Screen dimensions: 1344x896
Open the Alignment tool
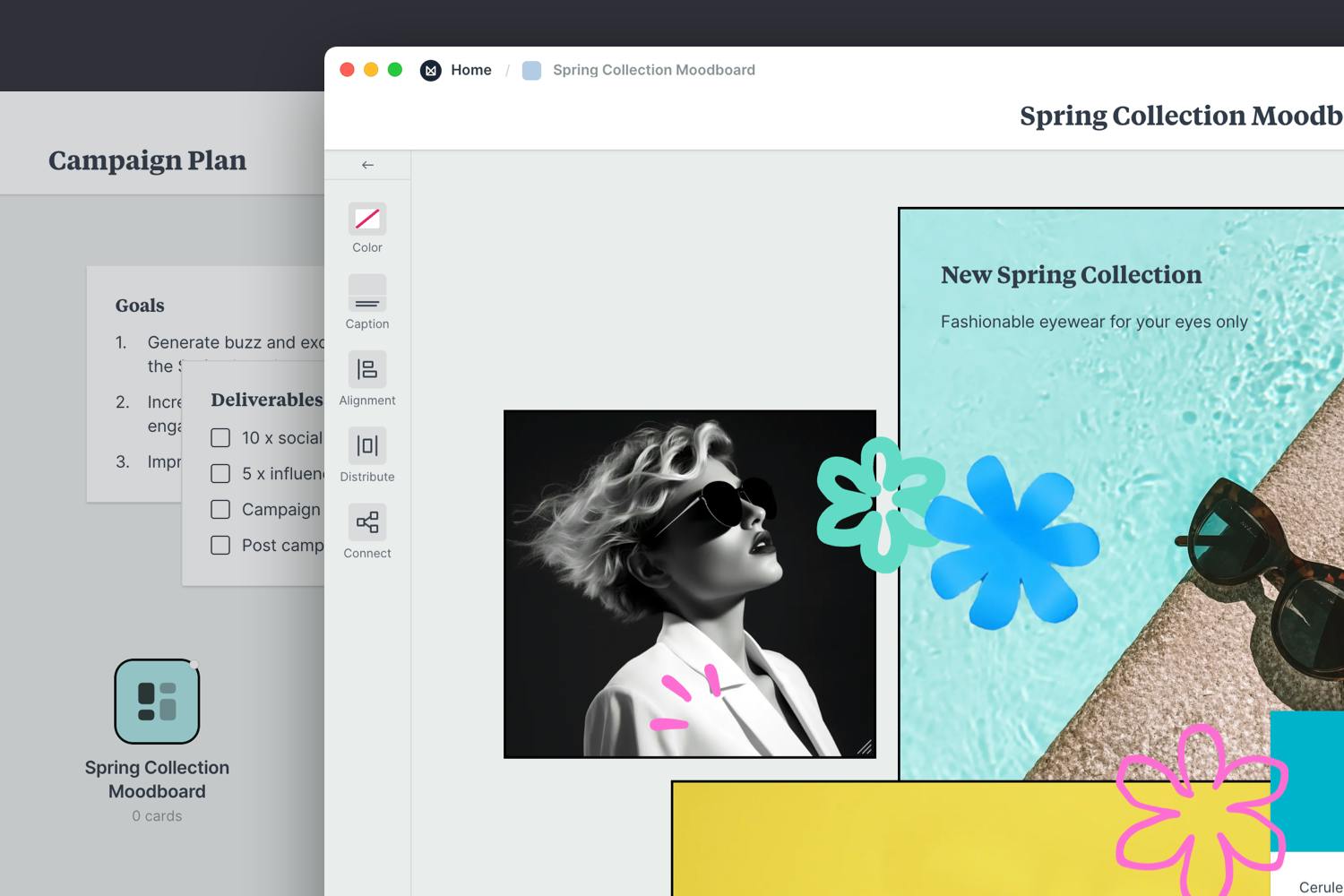367,369
